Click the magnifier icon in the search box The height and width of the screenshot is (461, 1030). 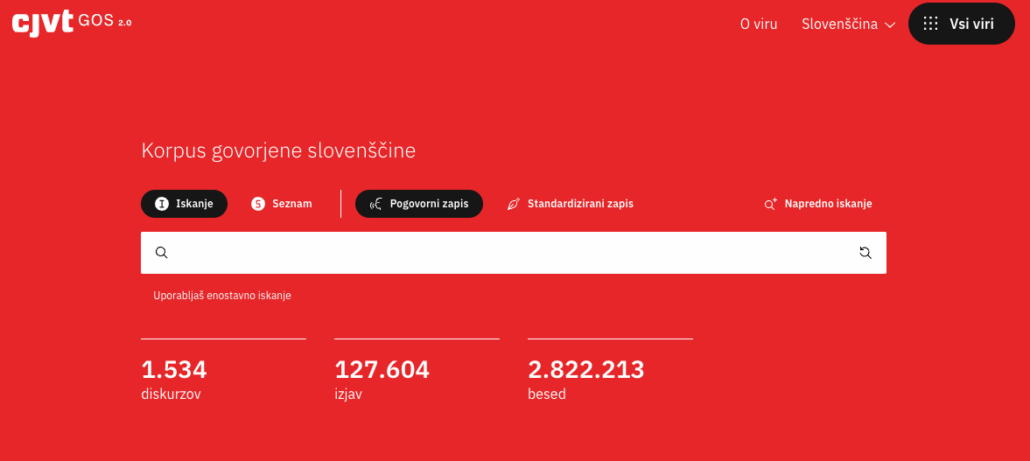click(x=162, y=253)
